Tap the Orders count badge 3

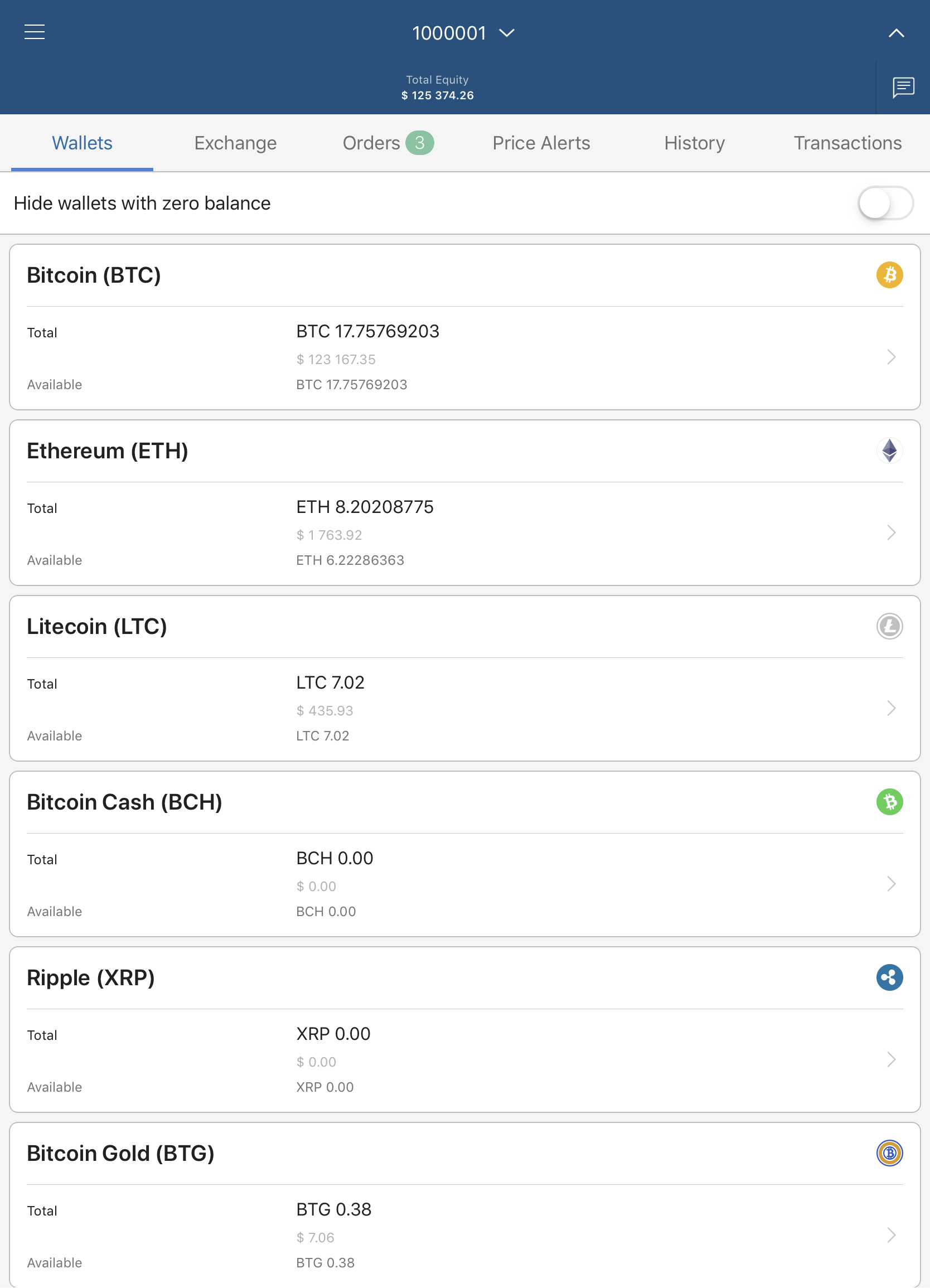click(x=420, y=143)
